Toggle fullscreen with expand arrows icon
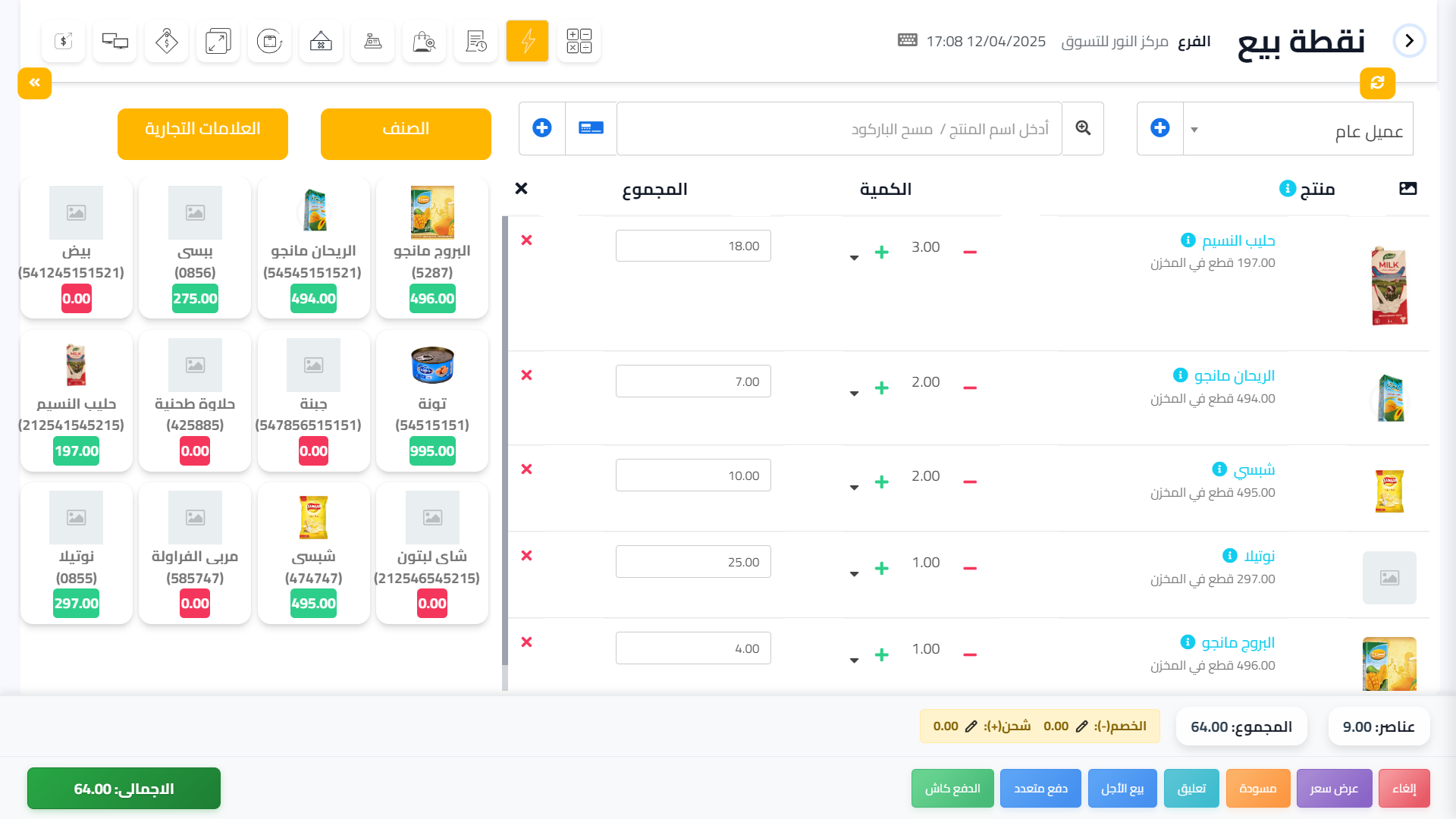 click(x=218, y=41)
